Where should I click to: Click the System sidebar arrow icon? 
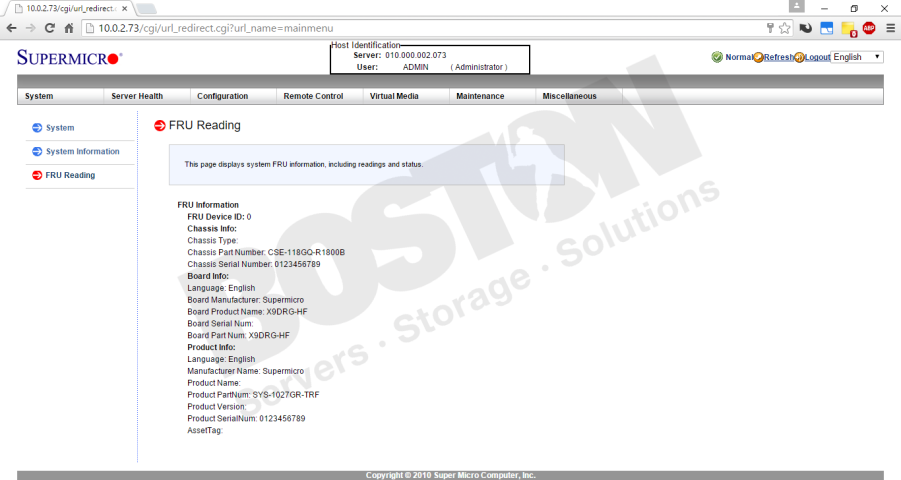pos(37,128)
